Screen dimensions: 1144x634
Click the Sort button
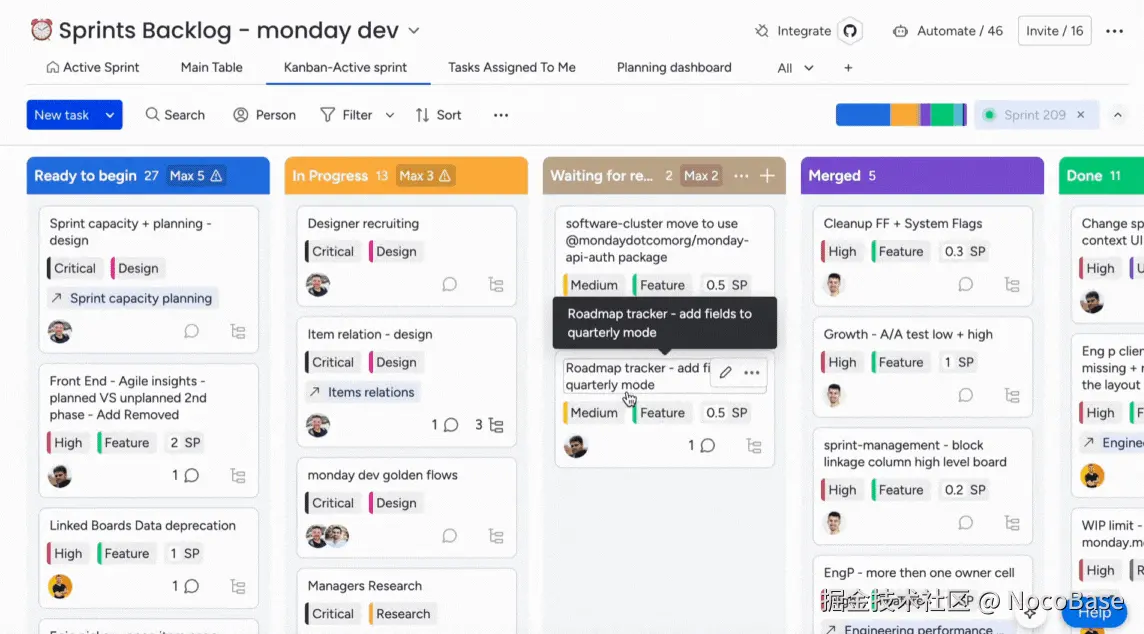[438, 115]
